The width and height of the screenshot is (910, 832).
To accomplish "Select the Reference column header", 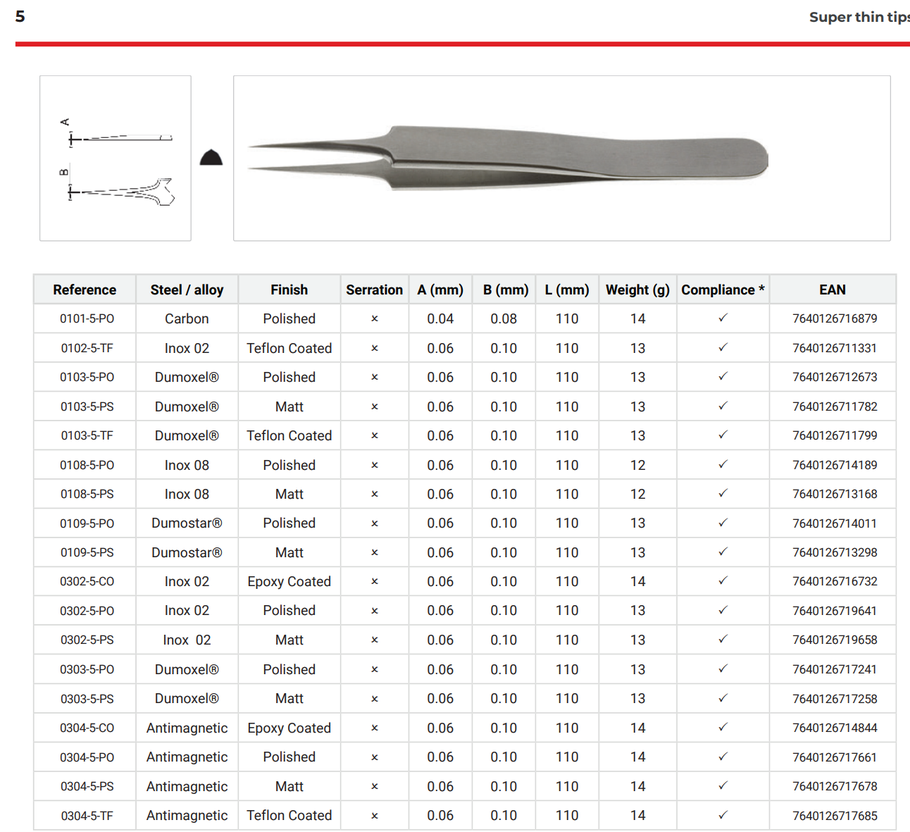I will click(x=85, y=290).
